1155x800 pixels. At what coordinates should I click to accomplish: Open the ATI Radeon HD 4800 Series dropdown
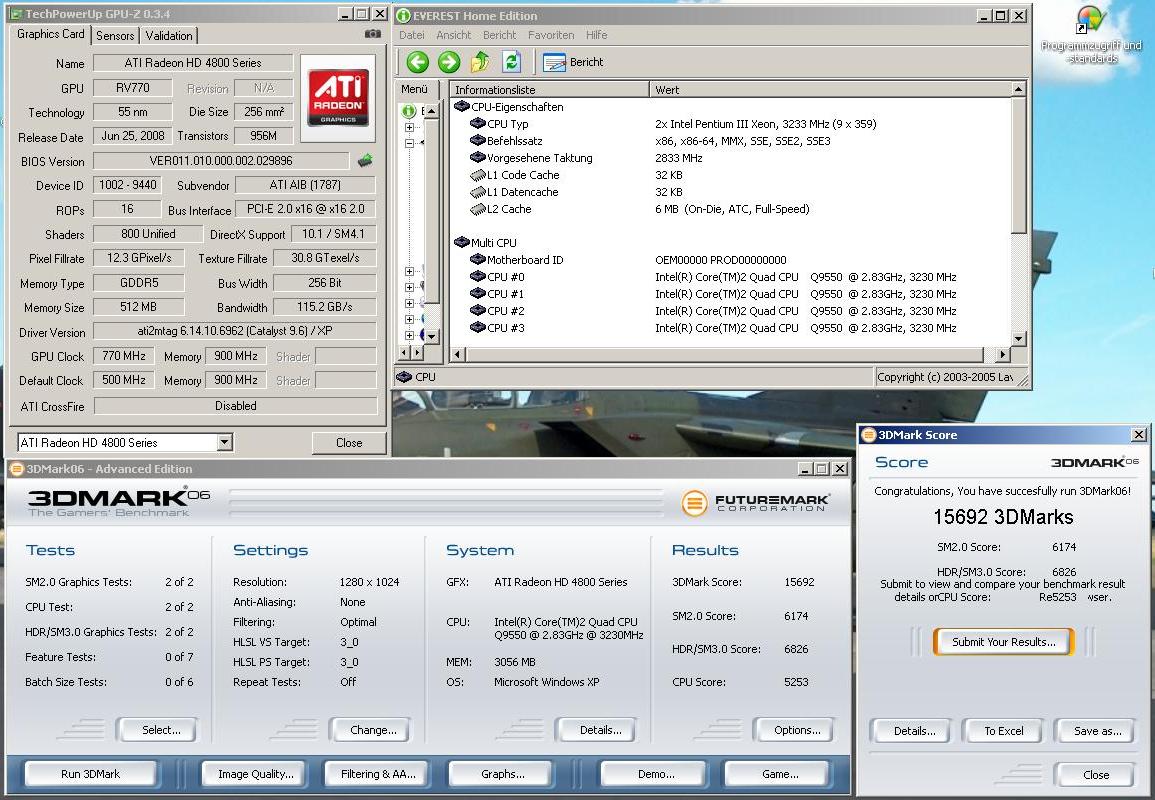tap(225, 442)
